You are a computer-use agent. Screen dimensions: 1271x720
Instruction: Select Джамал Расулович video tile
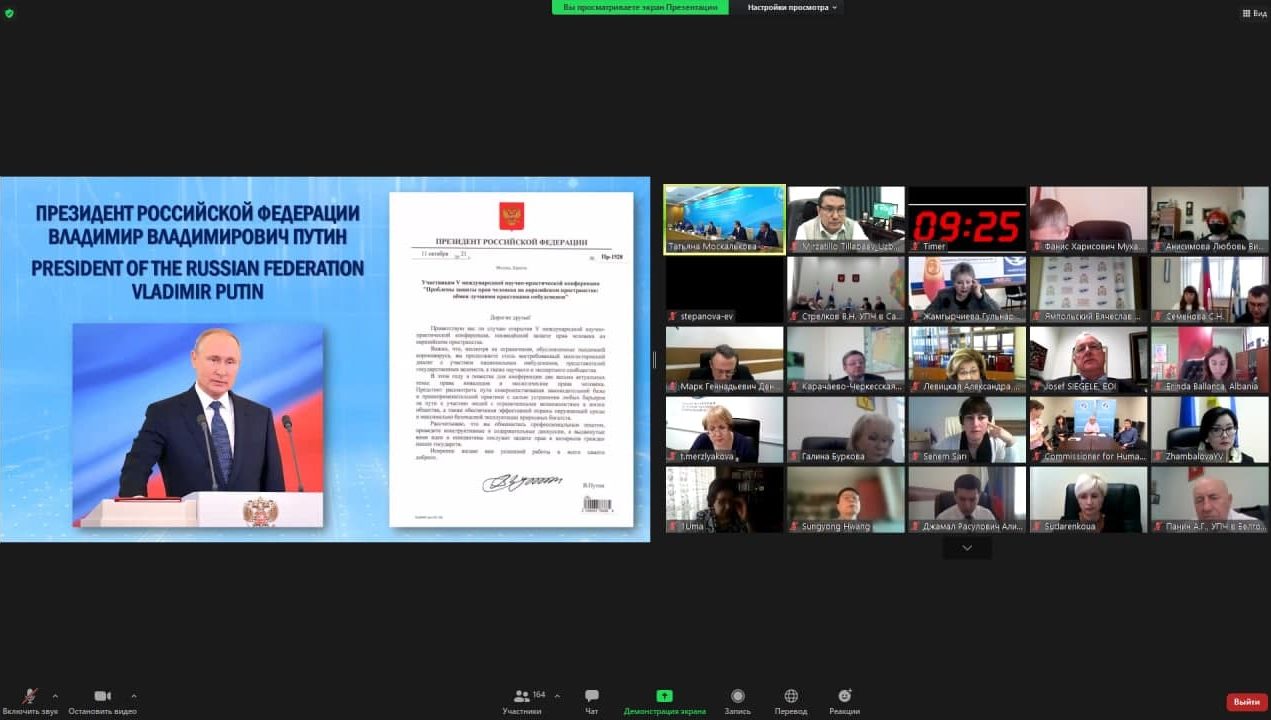point(967,499)
